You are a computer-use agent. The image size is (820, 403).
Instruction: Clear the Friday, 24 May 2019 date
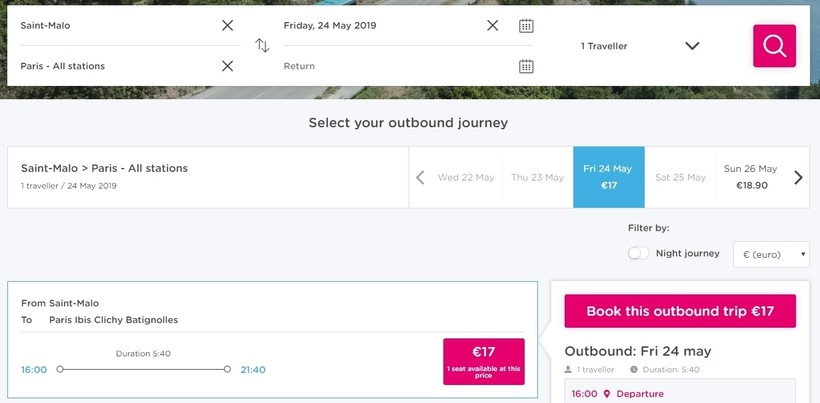[x=493, y=25]
